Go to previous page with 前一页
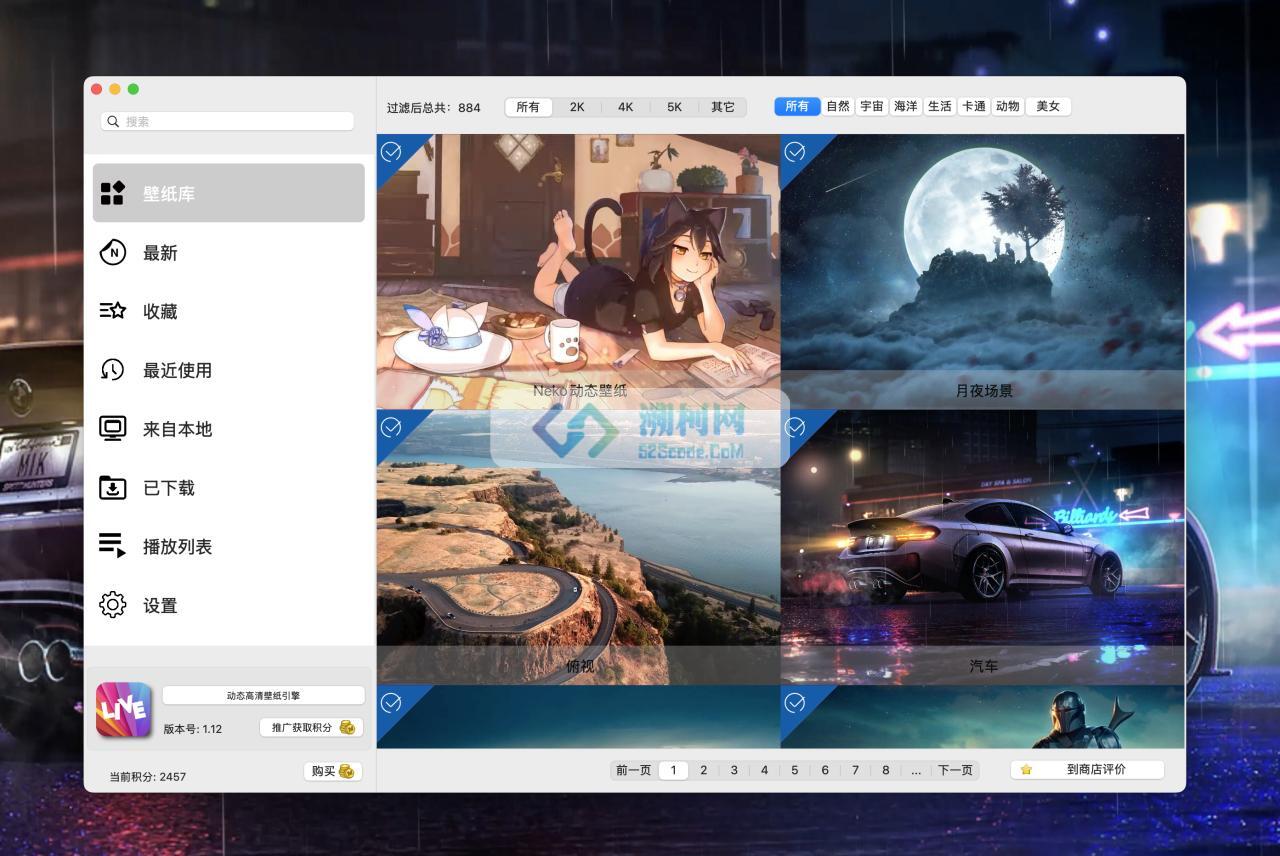The image size is (1280, 856). point(634,770)
